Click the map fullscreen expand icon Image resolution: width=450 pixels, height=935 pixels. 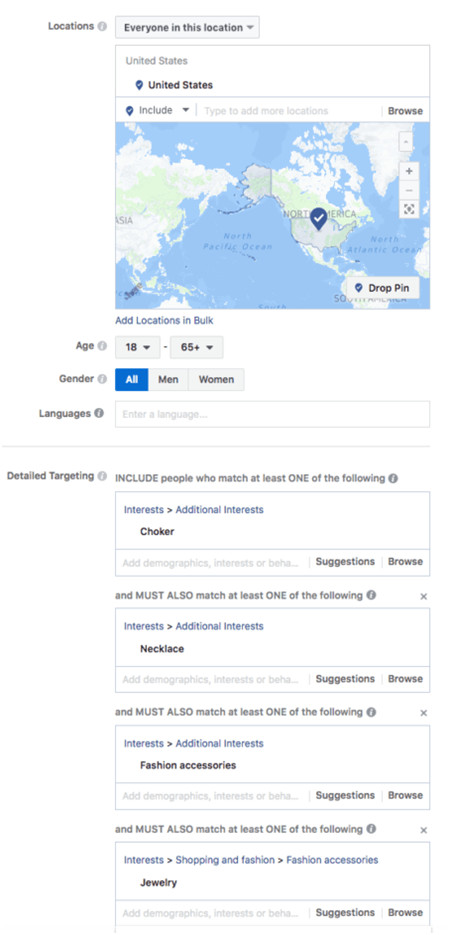tap(409, 209)
